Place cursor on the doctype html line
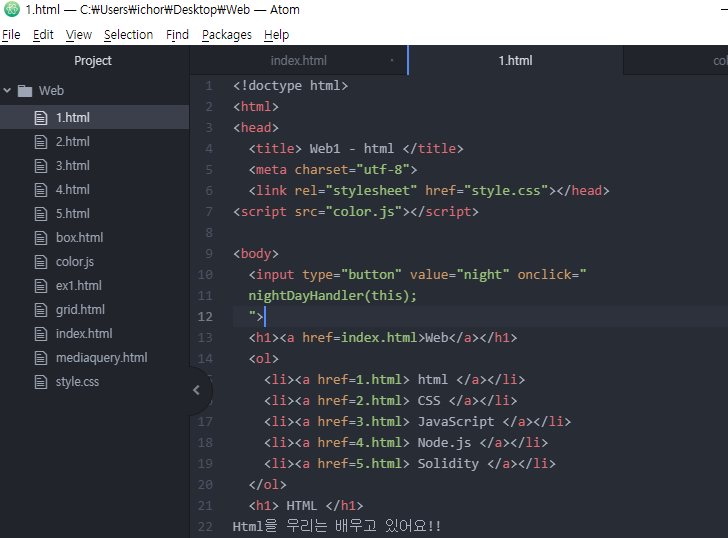The height and width of the screenshot is (538, 728). coord(290,86)
